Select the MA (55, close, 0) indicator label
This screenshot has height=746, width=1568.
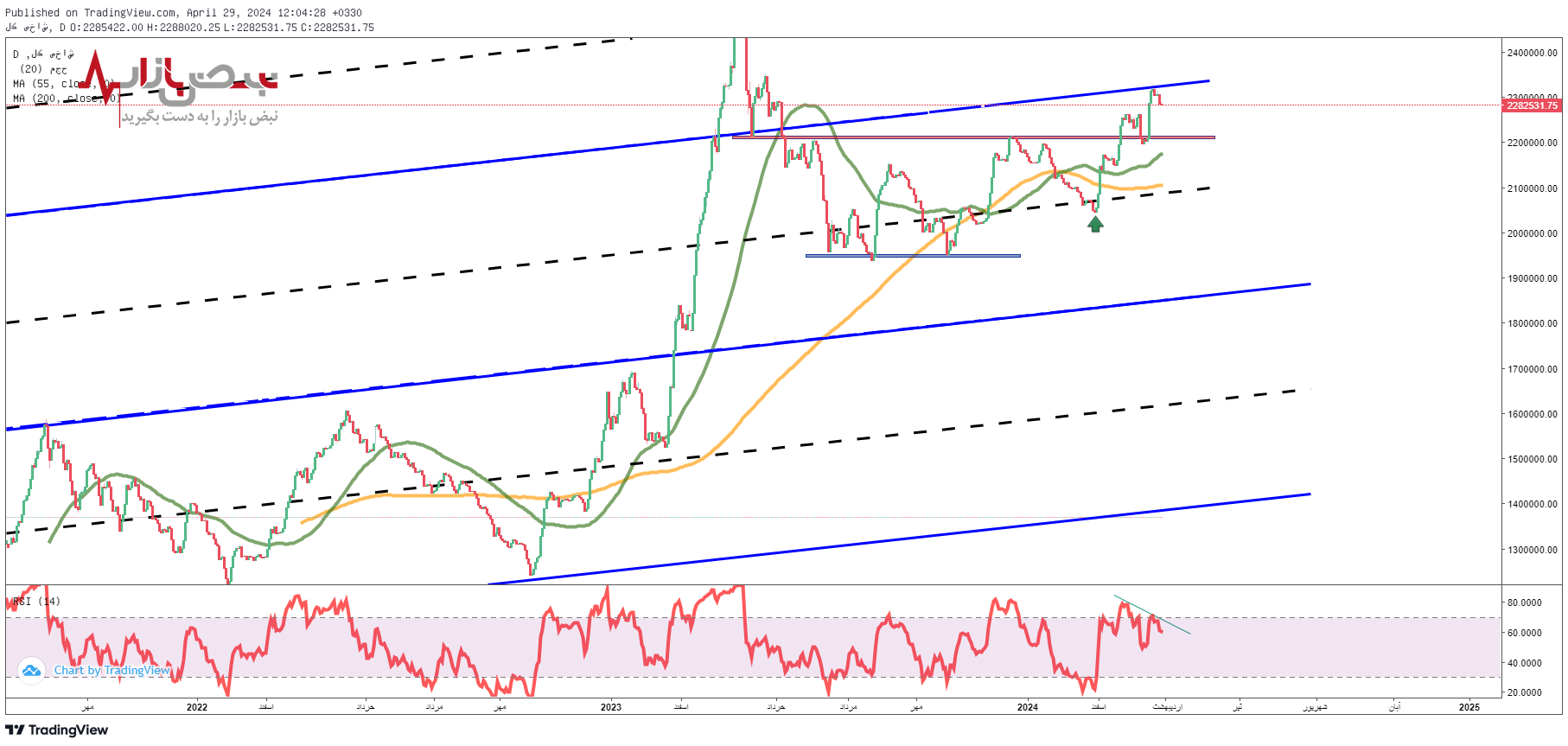[x=64, y=84]
